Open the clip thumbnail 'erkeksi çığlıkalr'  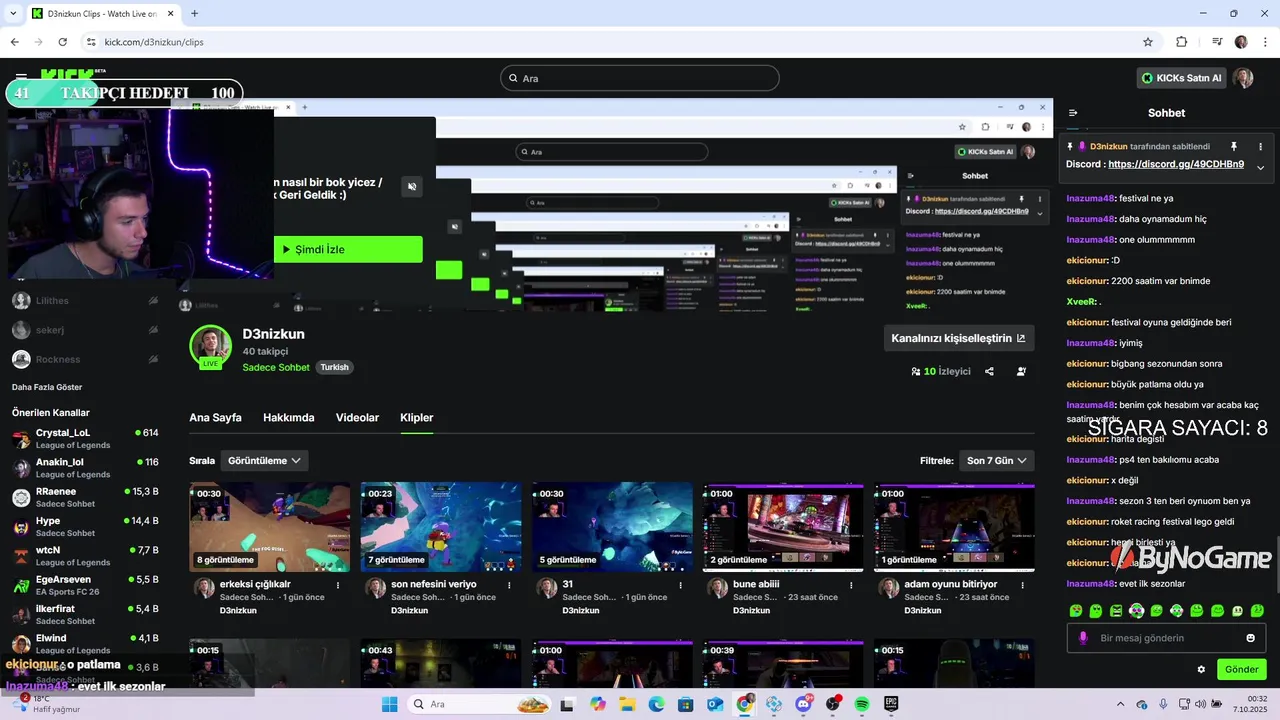click(x=270, y=527)
